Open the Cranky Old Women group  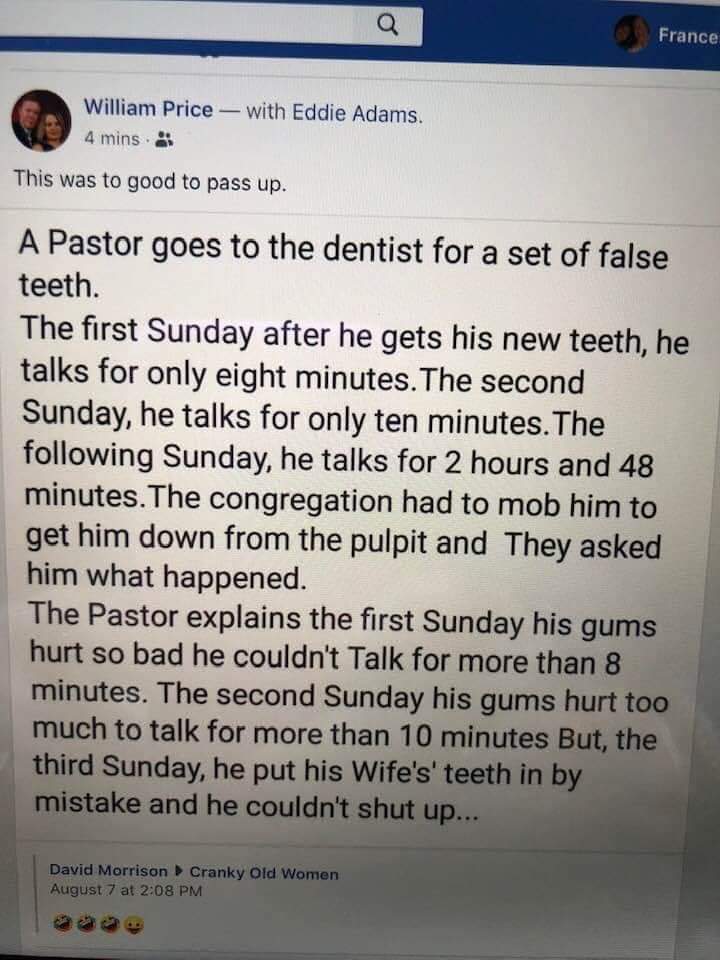point(264,873)
